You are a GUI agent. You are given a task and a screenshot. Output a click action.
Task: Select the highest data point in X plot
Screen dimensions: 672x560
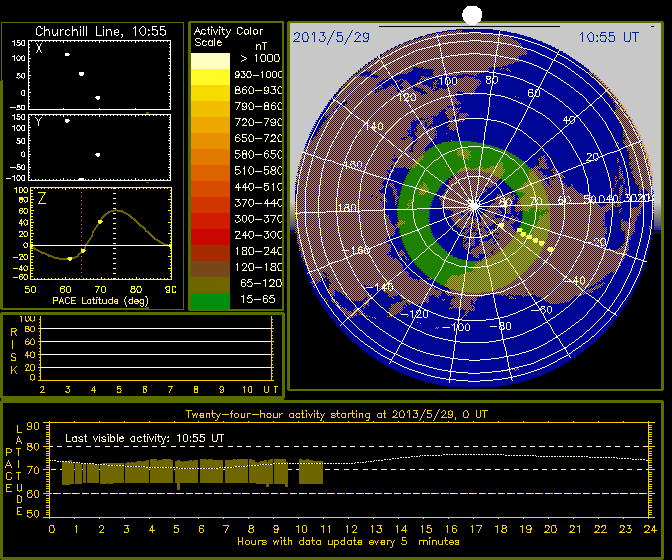point(67,54)
